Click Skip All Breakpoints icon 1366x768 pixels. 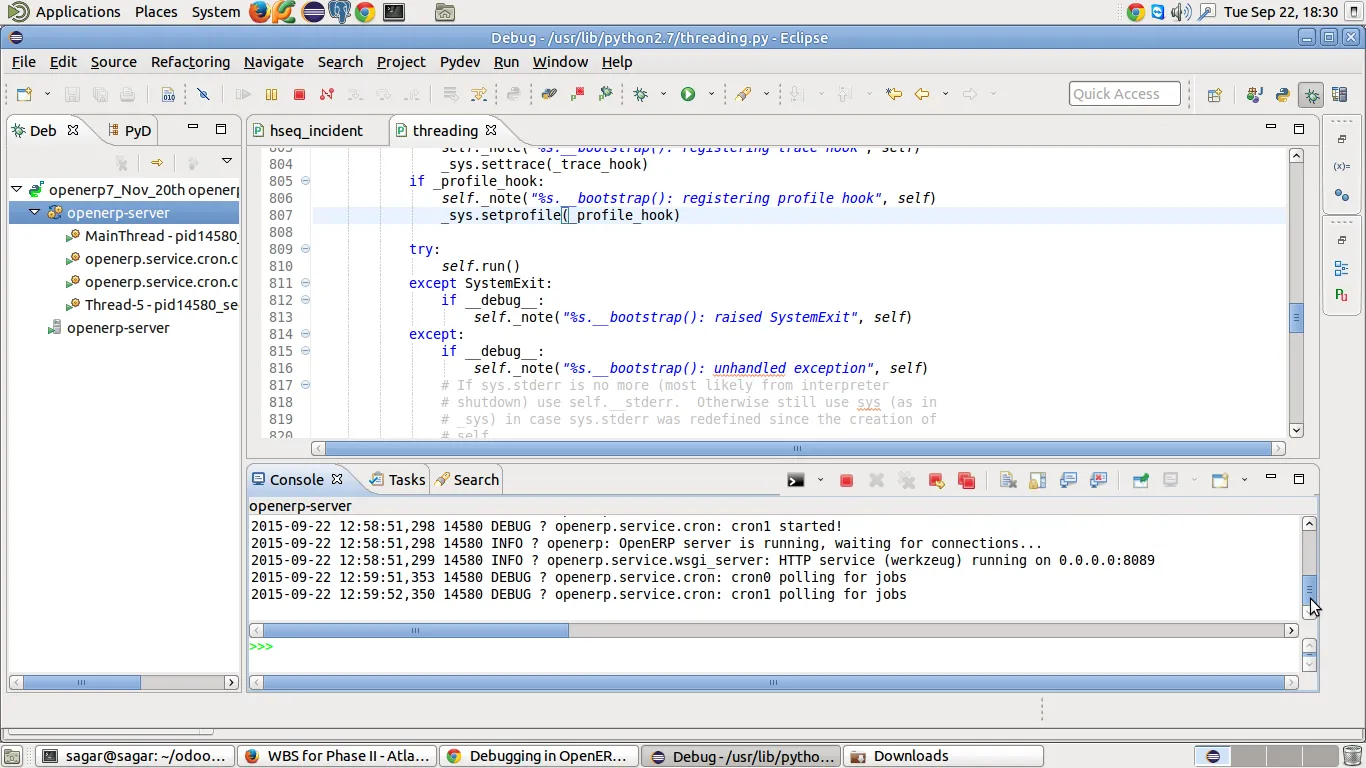click(x=203, y=94)
